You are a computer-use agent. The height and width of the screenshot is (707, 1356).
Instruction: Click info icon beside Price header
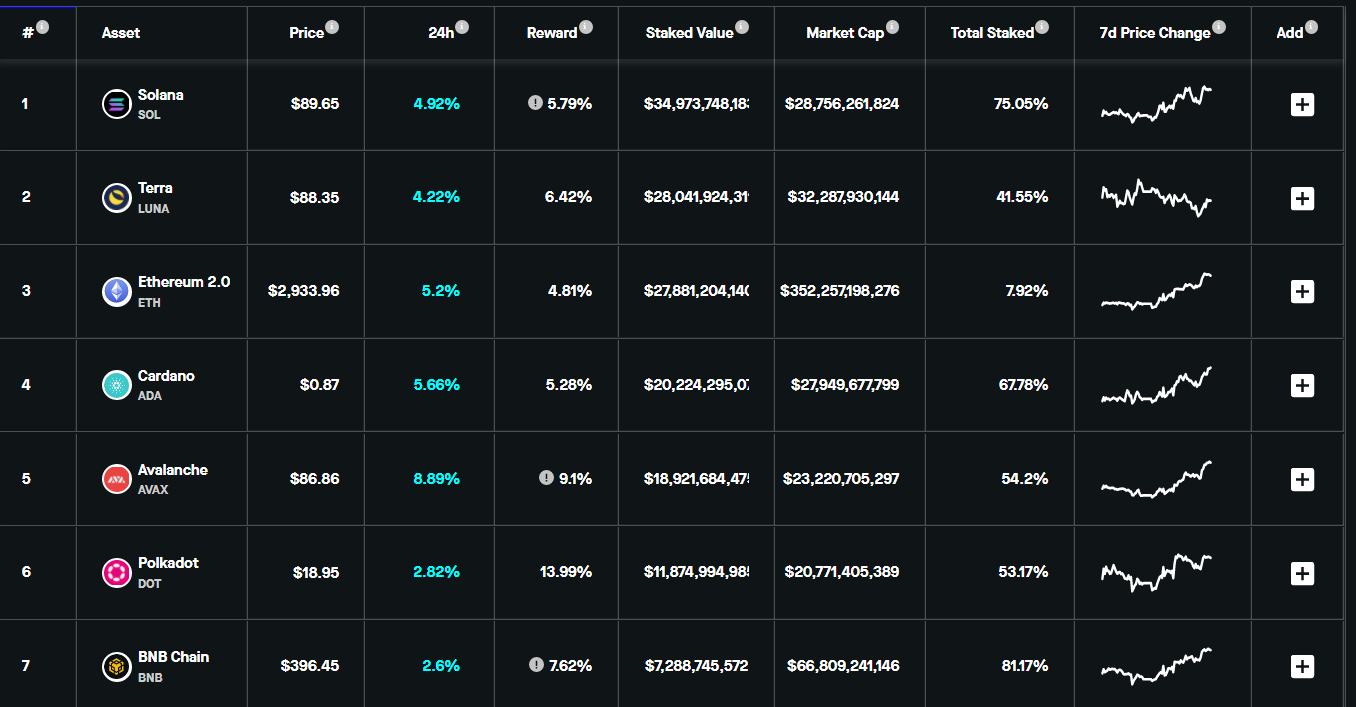pos(332,27)
